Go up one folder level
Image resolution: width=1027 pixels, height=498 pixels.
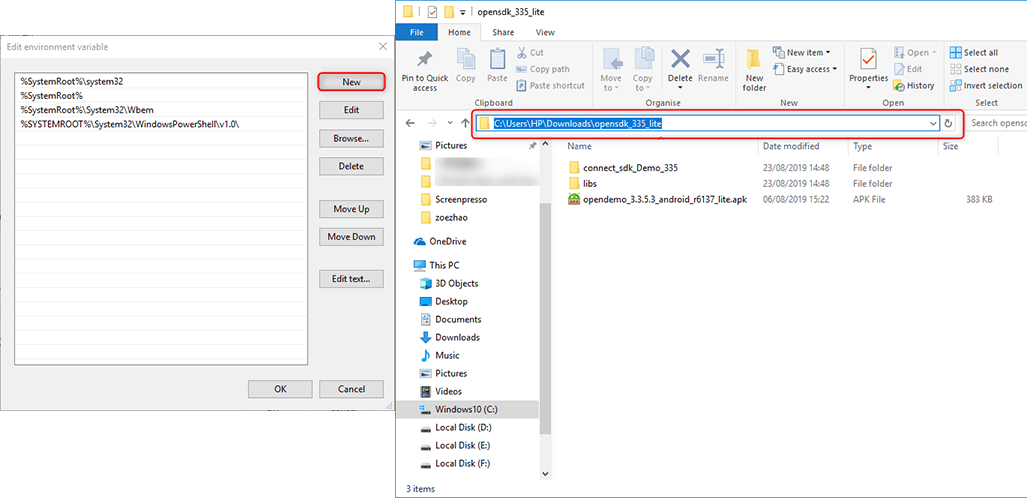(x=465, y=123)
